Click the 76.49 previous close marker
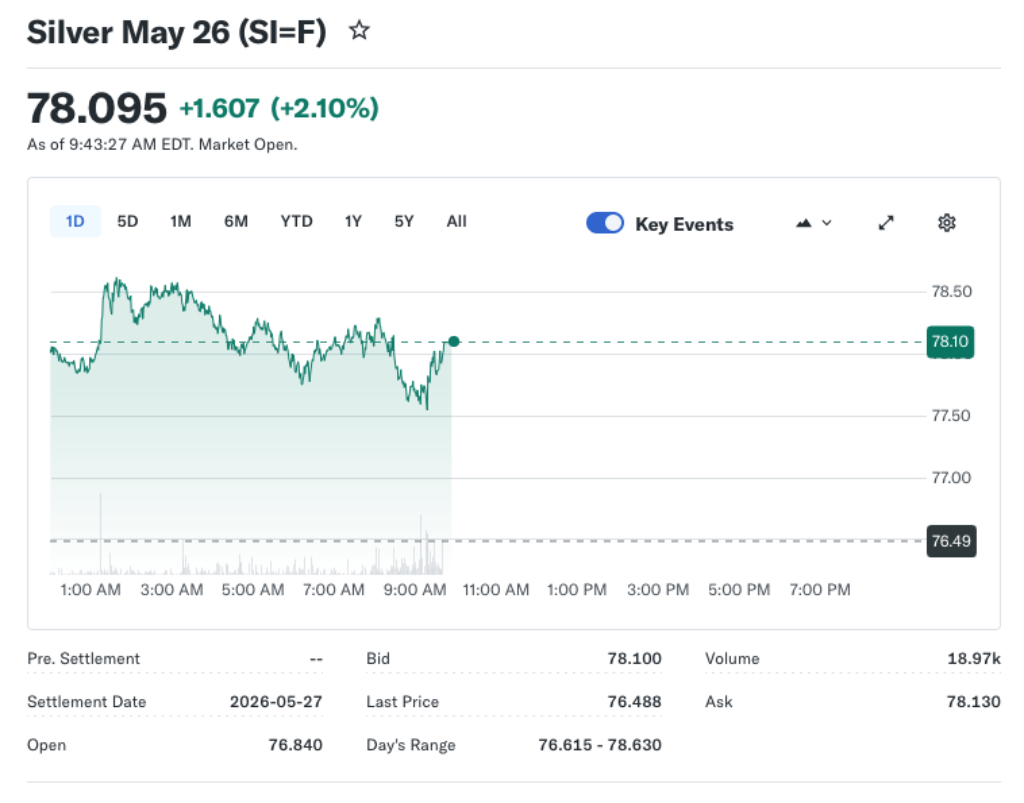 (949, 541)
